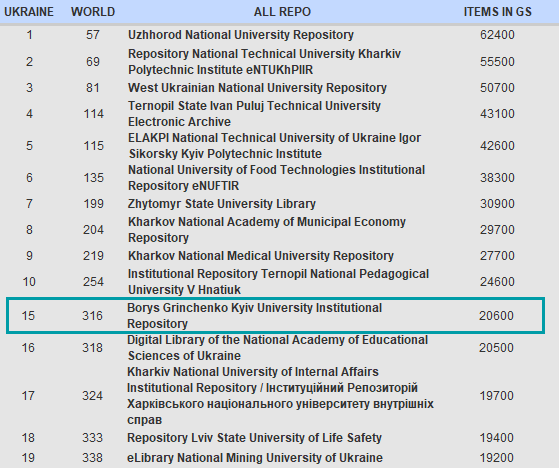Select world rank 114
The height and width of the screenshot is (468, 559).
(x=93, y=114)
